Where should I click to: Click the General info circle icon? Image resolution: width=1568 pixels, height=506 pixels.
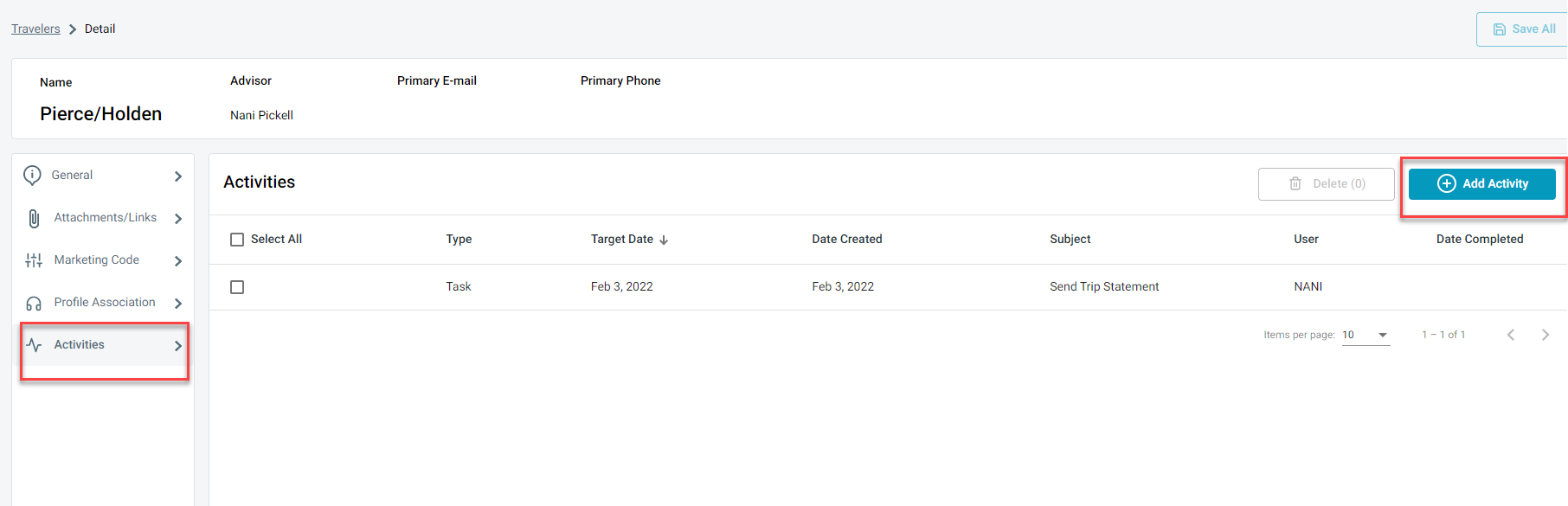33,176
